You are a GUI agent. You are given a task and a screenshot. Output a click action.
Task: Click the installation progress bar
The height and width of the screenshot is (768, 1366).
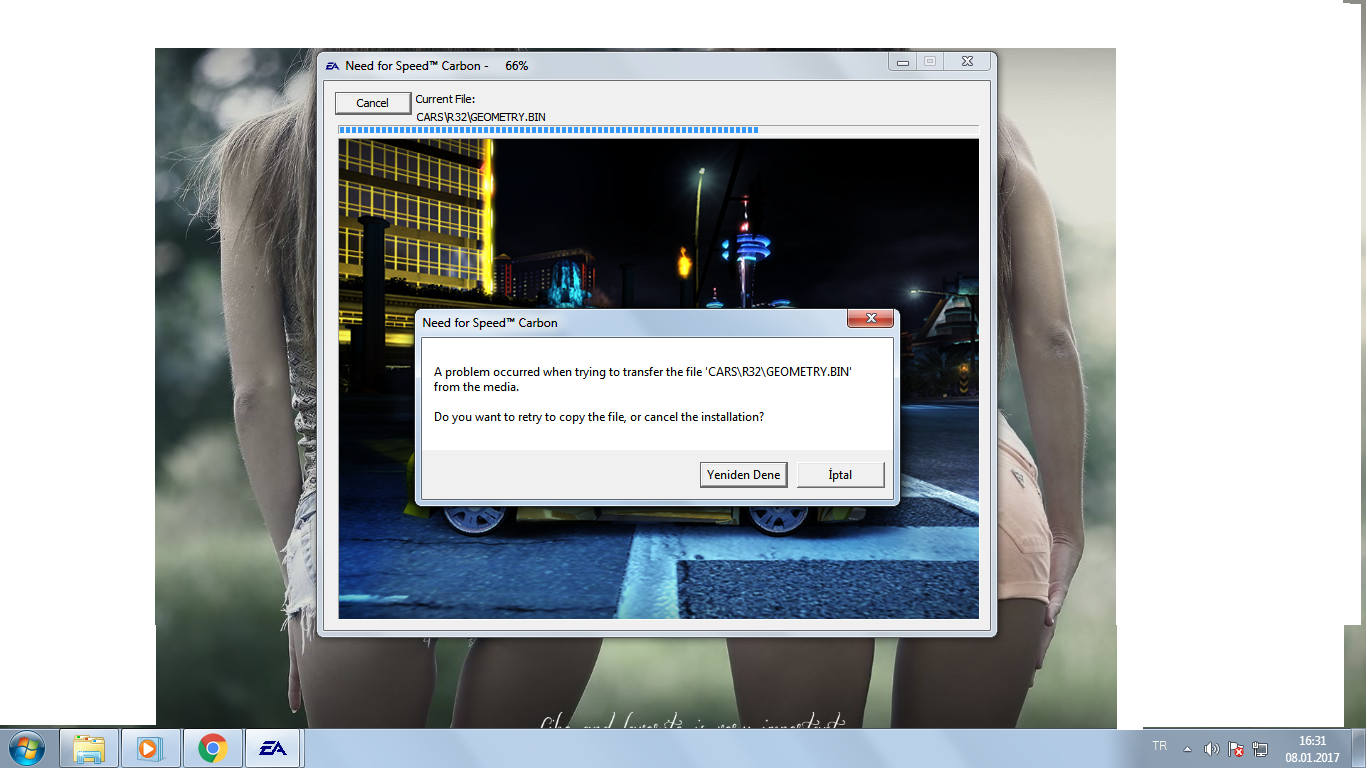click(x=658, y=130)
